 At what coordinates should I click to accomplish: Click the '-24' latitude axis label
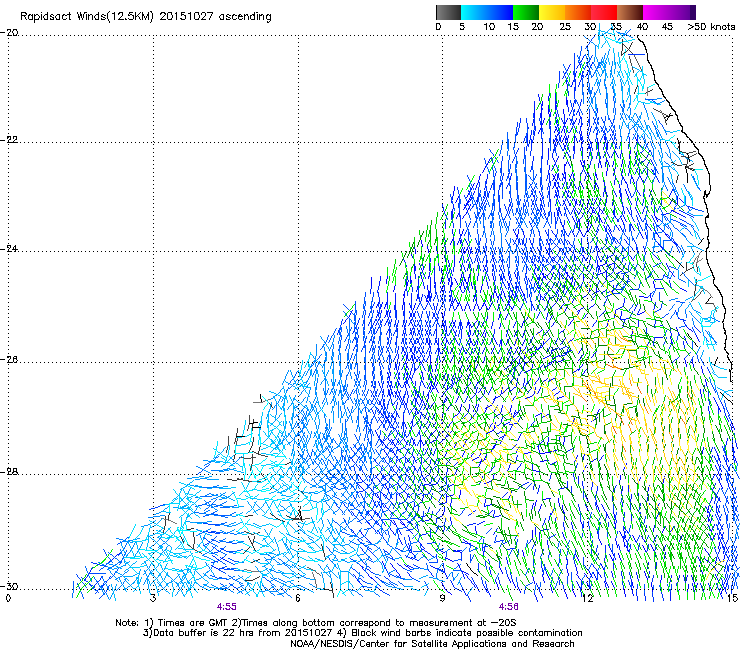[x=9, y=249]
